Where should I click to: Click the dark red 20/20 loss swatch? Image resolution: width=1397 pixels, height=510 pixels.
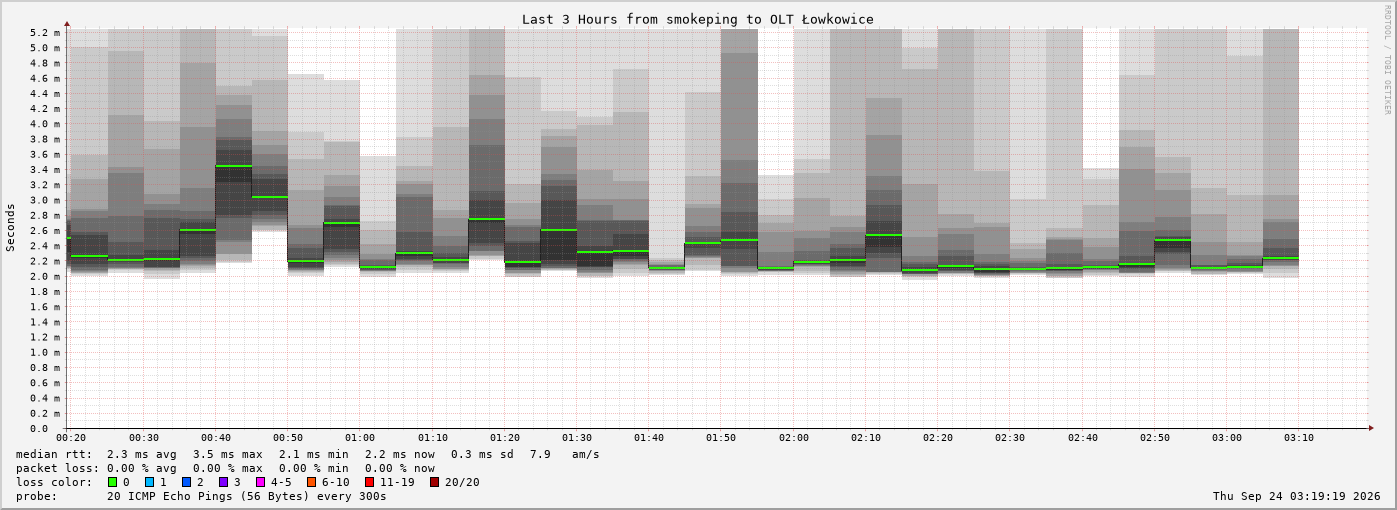click(434, 482)
